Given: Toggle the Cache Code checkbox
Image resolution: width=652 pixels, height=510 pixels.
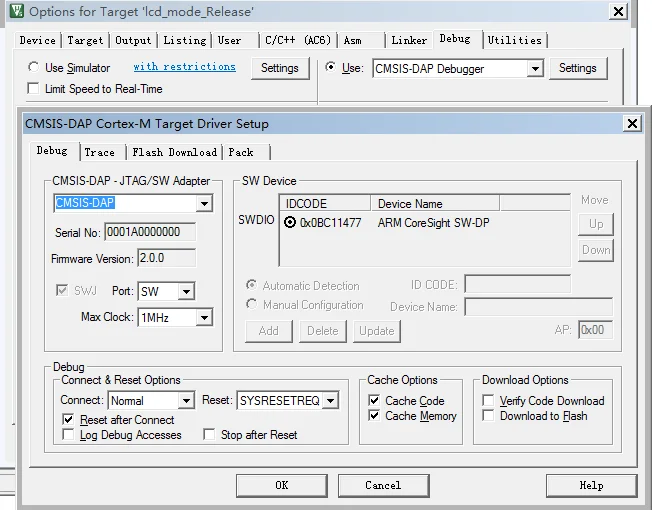Looking at the screenshot, I should (374, 400).
